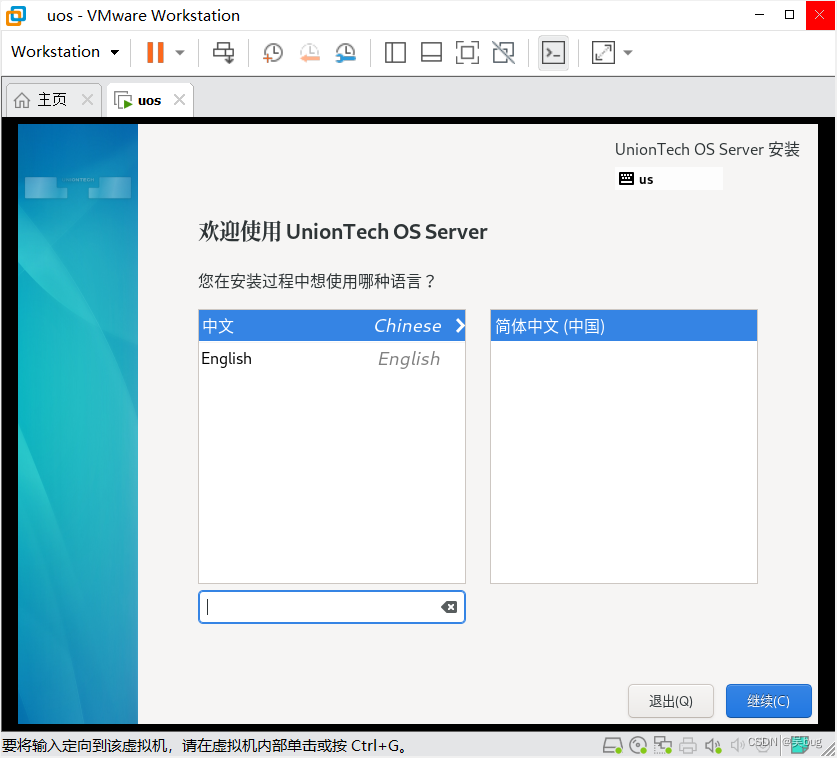Image resolution: width=837 pixels, height=758 pixels.
Task: Expand the power options dropdown arrow
Action: pos(180,52)
